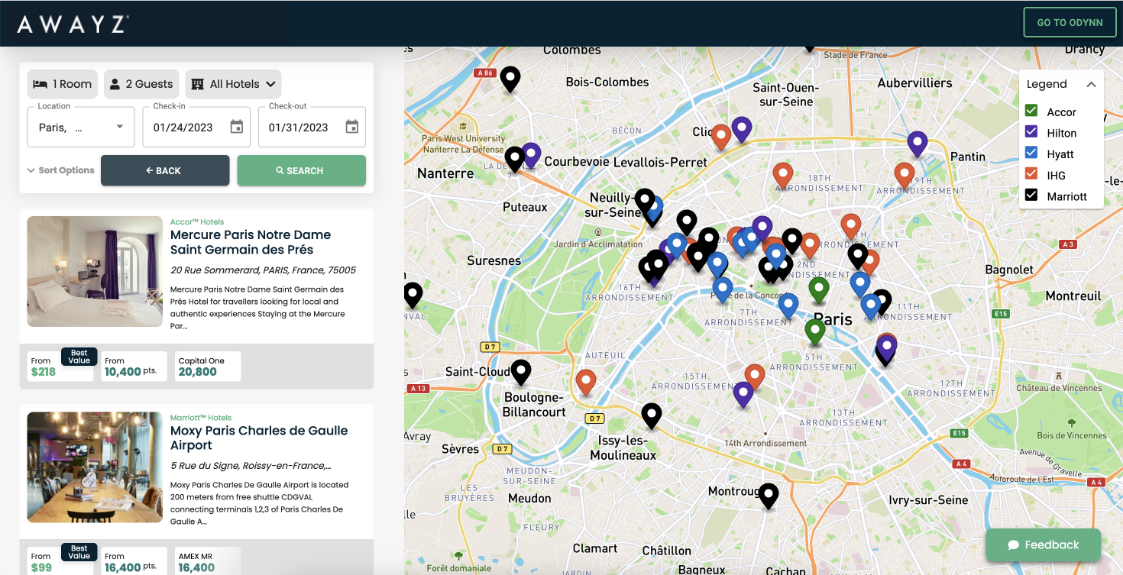
Task: Open the Moxy hotel lounge photo
Action: click(95, 467)
